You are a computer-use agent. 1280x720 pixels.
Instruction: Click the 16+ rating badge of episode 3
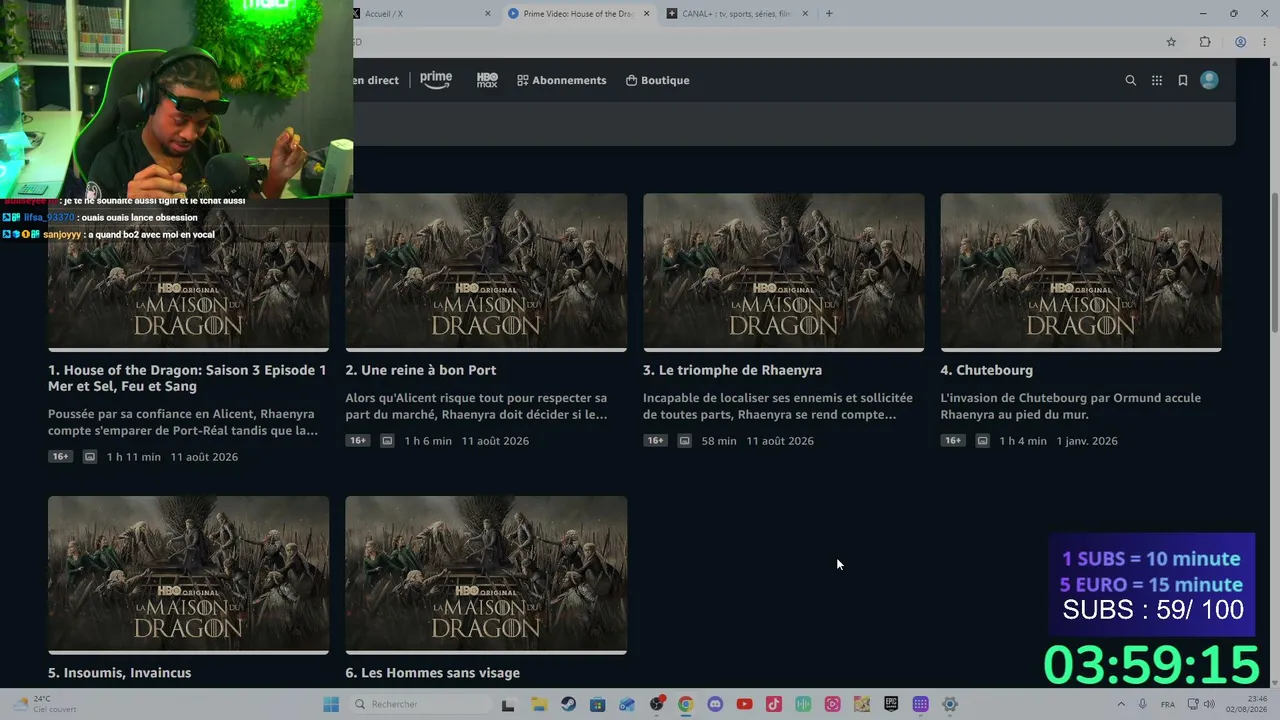coord(655,441)
